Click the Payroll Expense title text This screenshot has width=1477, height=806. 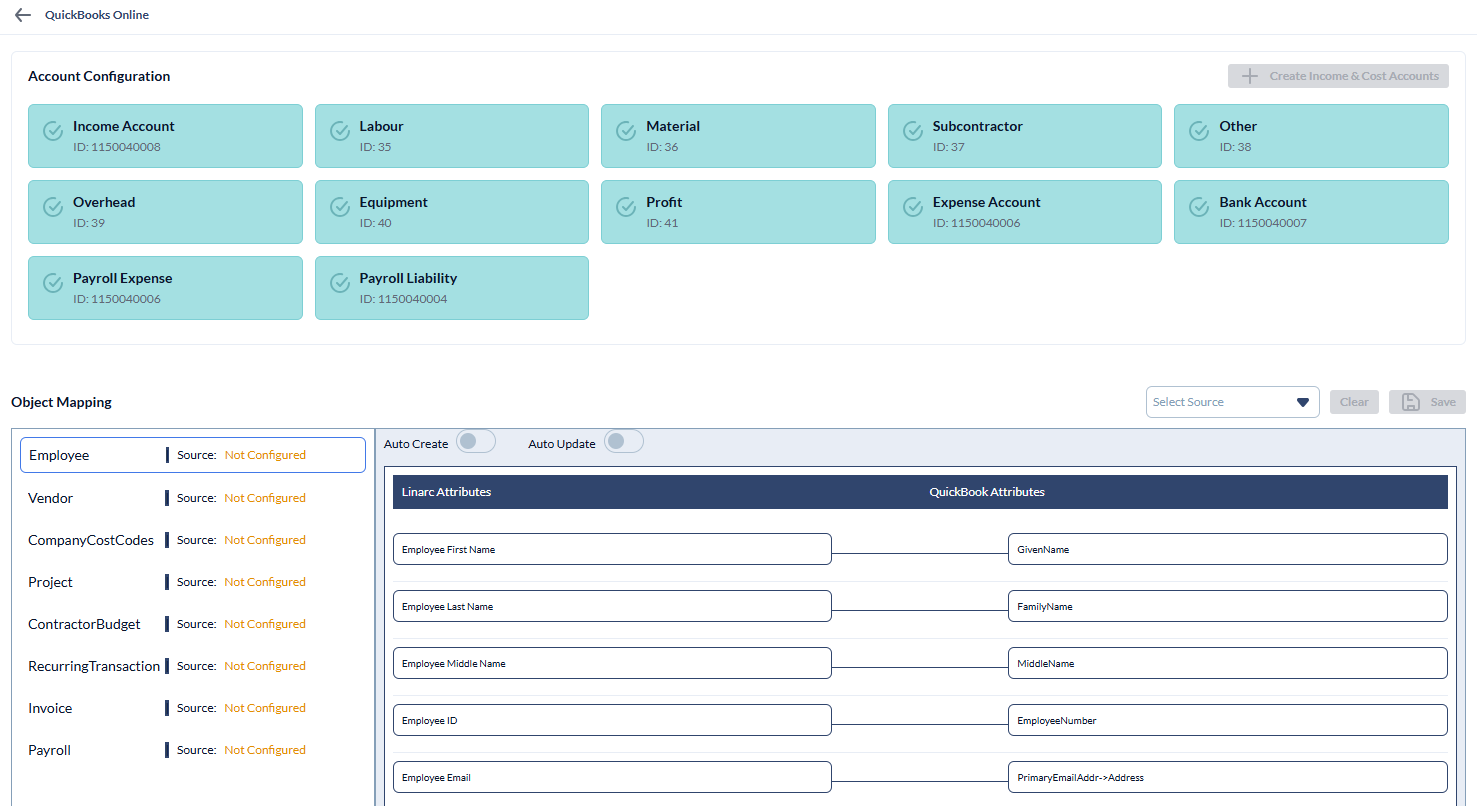click(122, 278)
